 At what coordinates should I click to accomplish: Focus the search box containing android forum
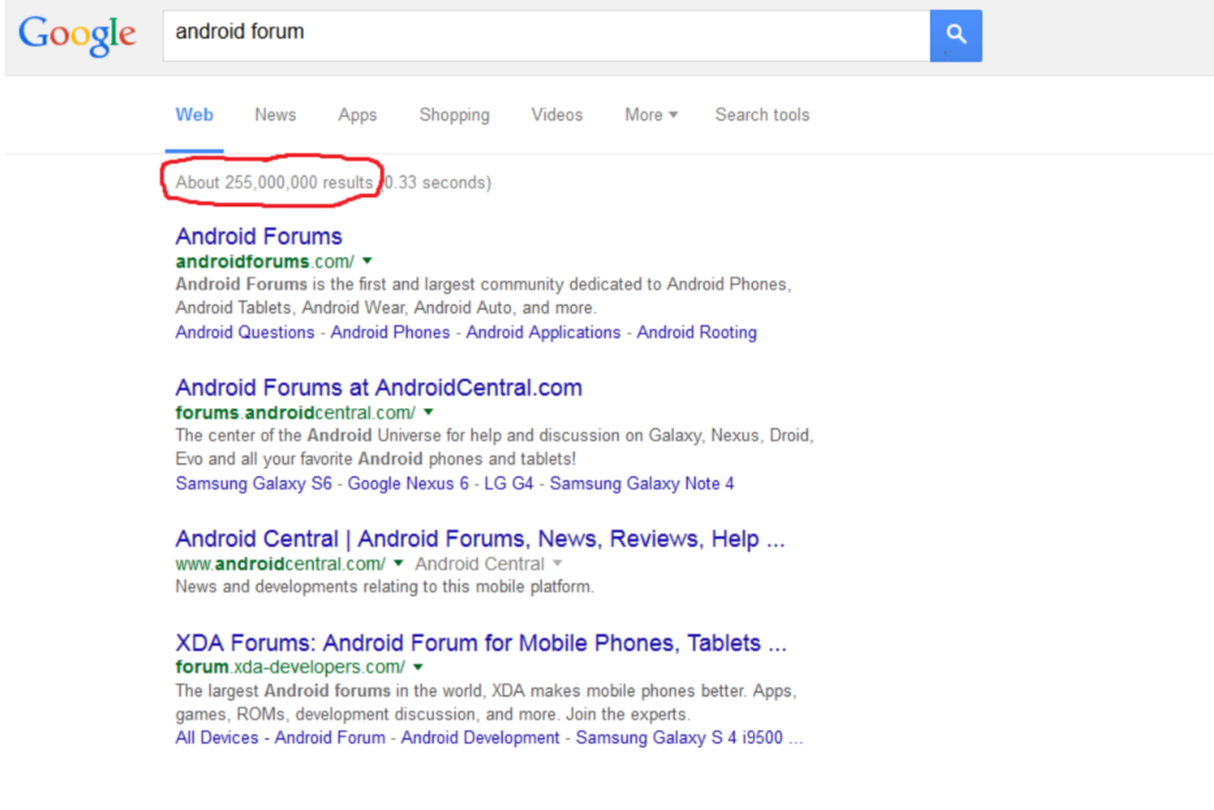(x=546, y=36)
